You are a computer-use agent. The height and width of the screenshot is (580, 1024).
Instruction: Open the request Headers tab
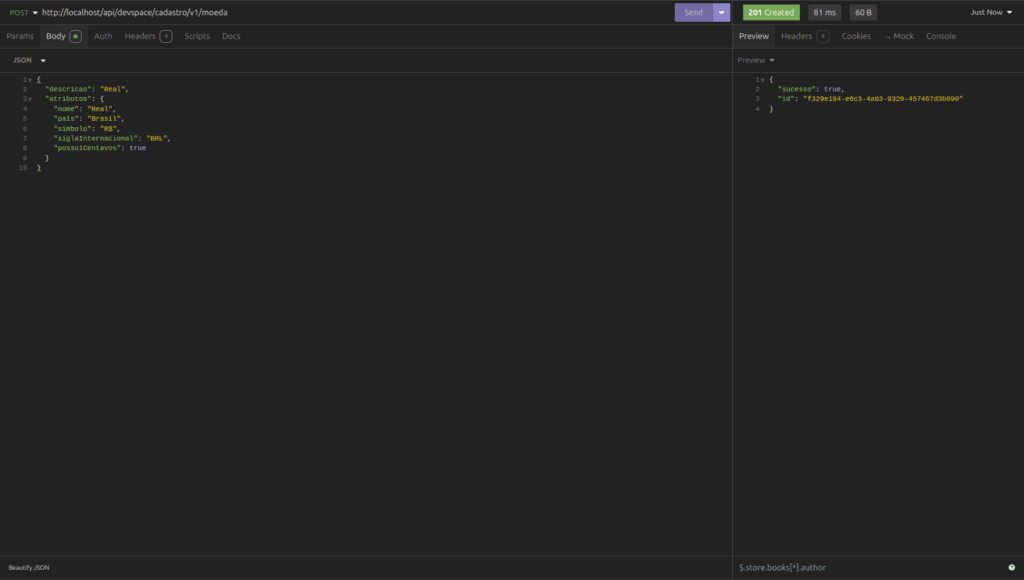click(x=148, y=37)
